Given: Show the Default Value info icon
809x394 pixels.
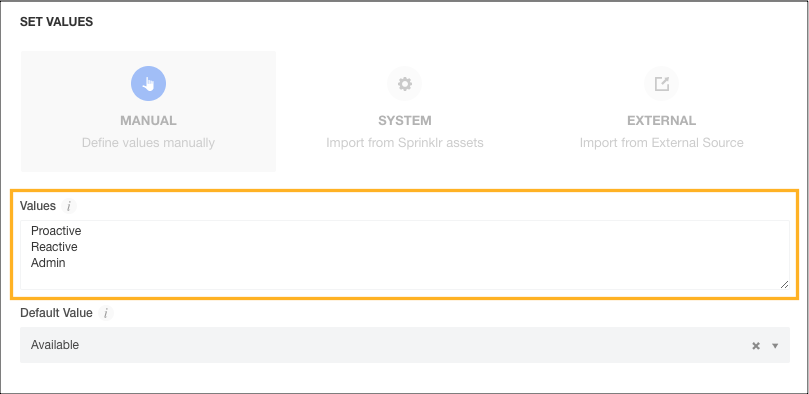Looking at the screenshot, I should pyautogui.click(x=106, y=313).
